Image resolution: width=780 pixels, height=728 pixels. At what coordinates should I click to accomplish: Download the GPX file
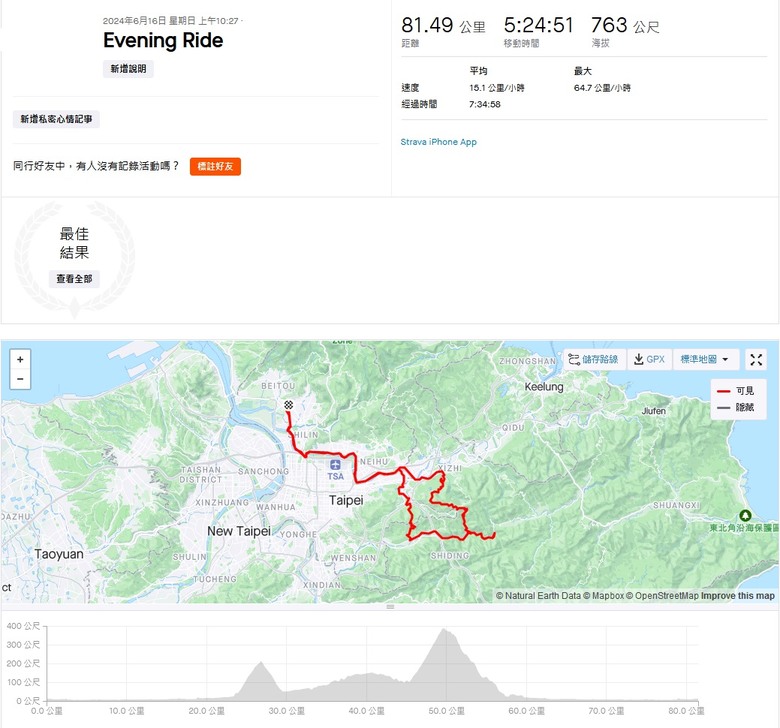coord(649,360)
